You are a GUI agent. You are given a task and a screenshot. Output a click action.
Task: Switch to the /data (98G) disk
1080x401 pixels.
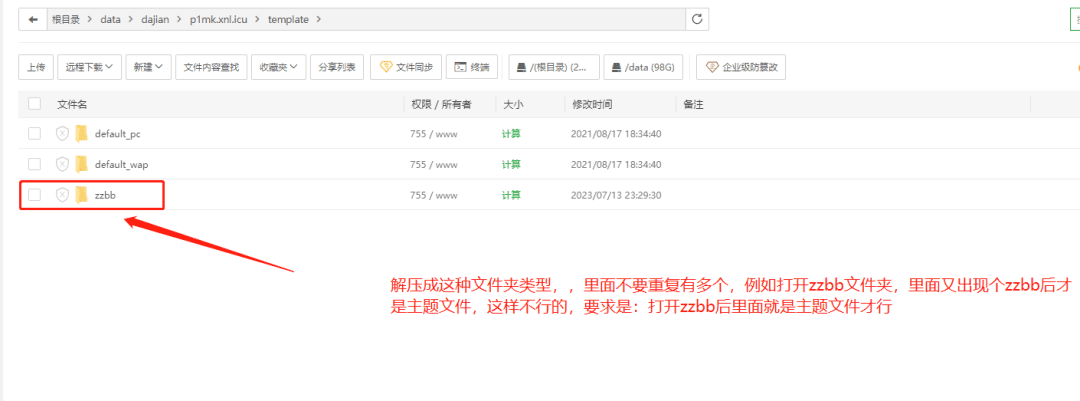[645, 67]
